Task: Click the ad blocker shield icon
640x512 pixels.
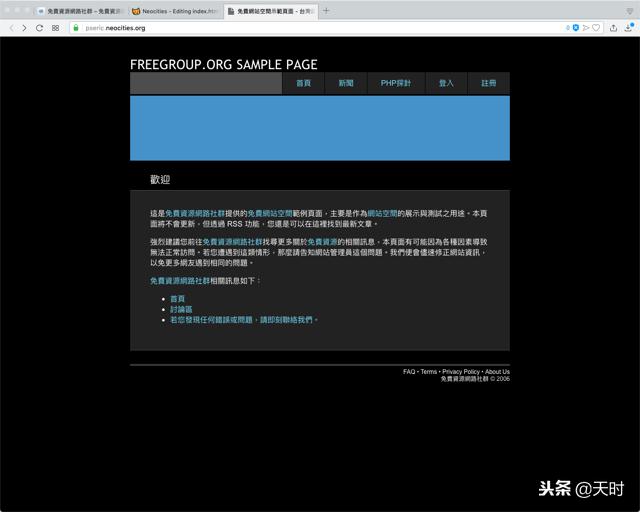Action: tap(576, 28)
